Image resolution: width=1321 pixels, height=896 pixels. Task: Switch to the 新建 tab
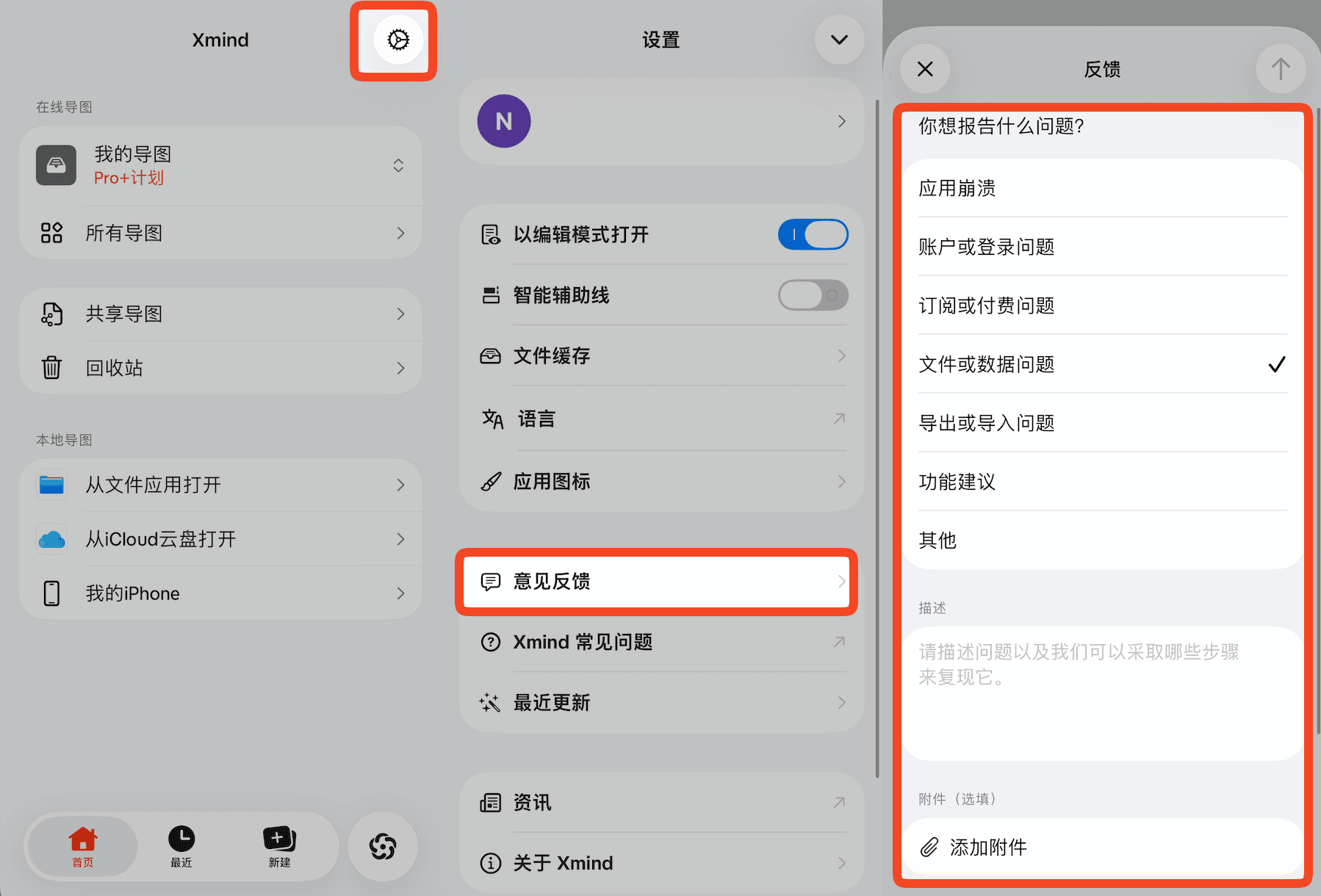(279, 847)
